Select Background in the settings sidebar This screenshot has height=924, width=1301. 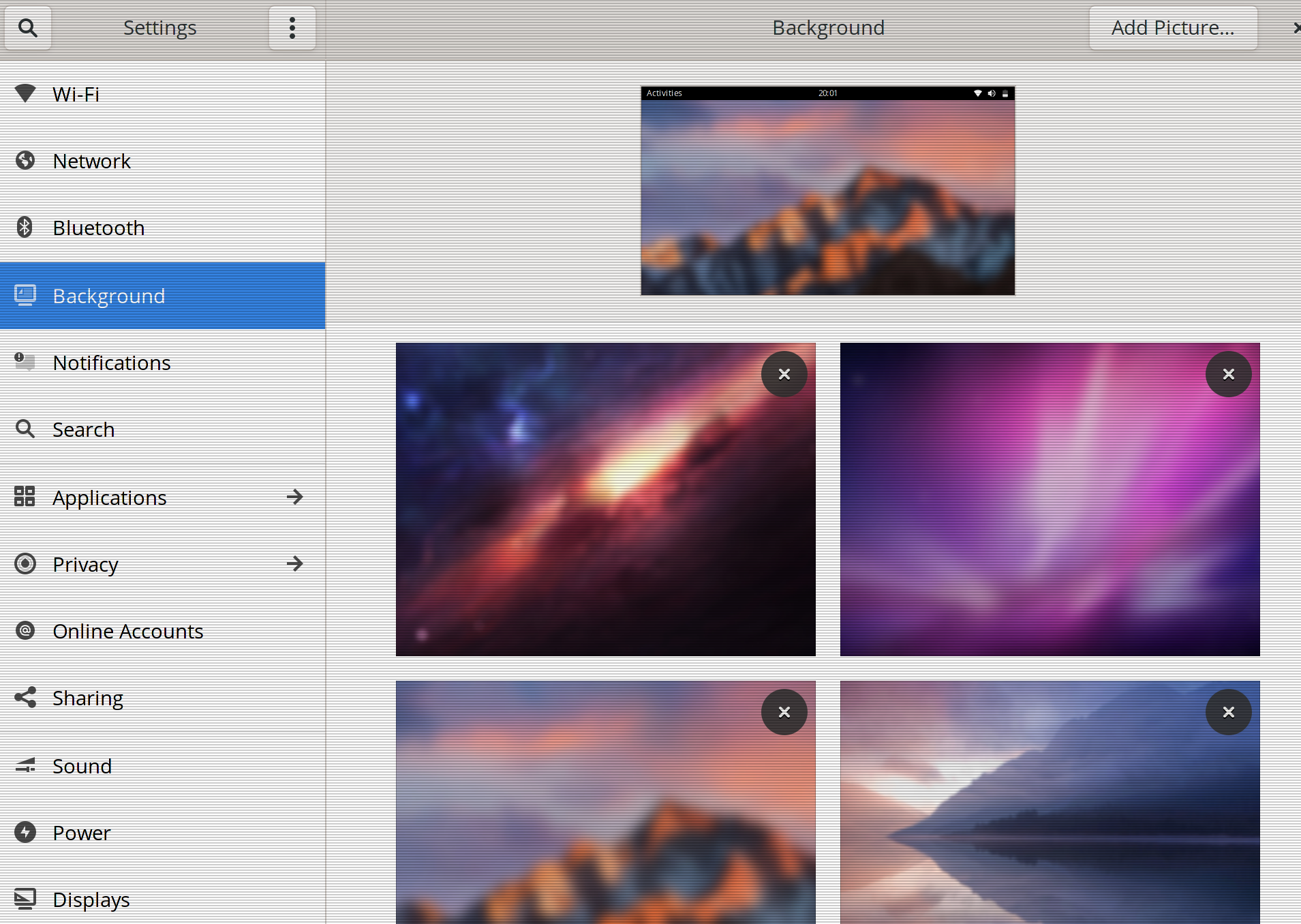point(109,296)
